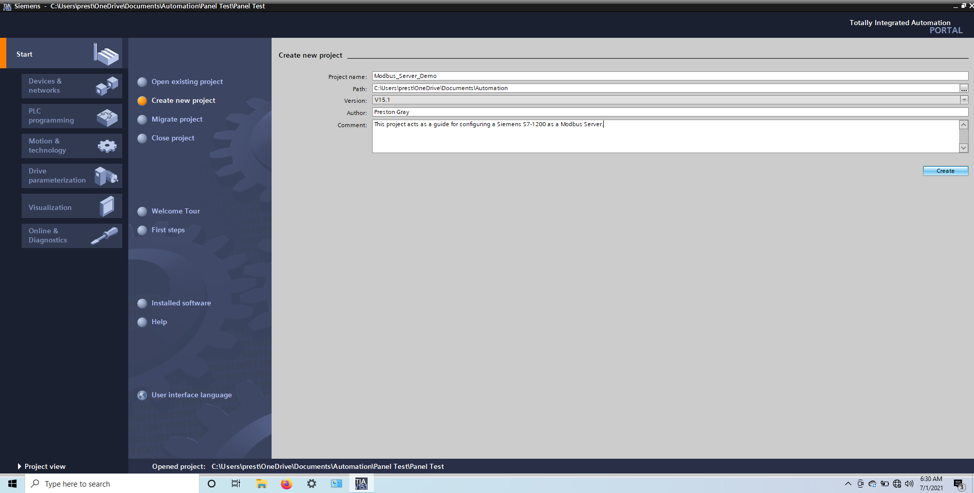
Task: Open First steps
Action: point(168,230)
